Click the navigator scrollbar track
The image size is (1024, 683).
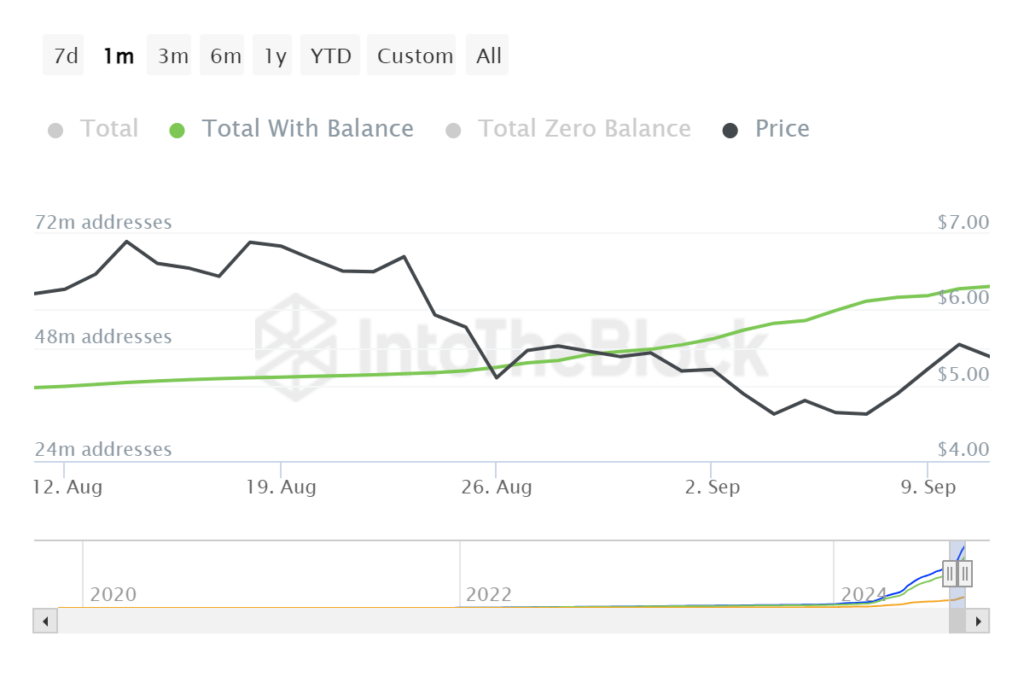tap(503, 621)
